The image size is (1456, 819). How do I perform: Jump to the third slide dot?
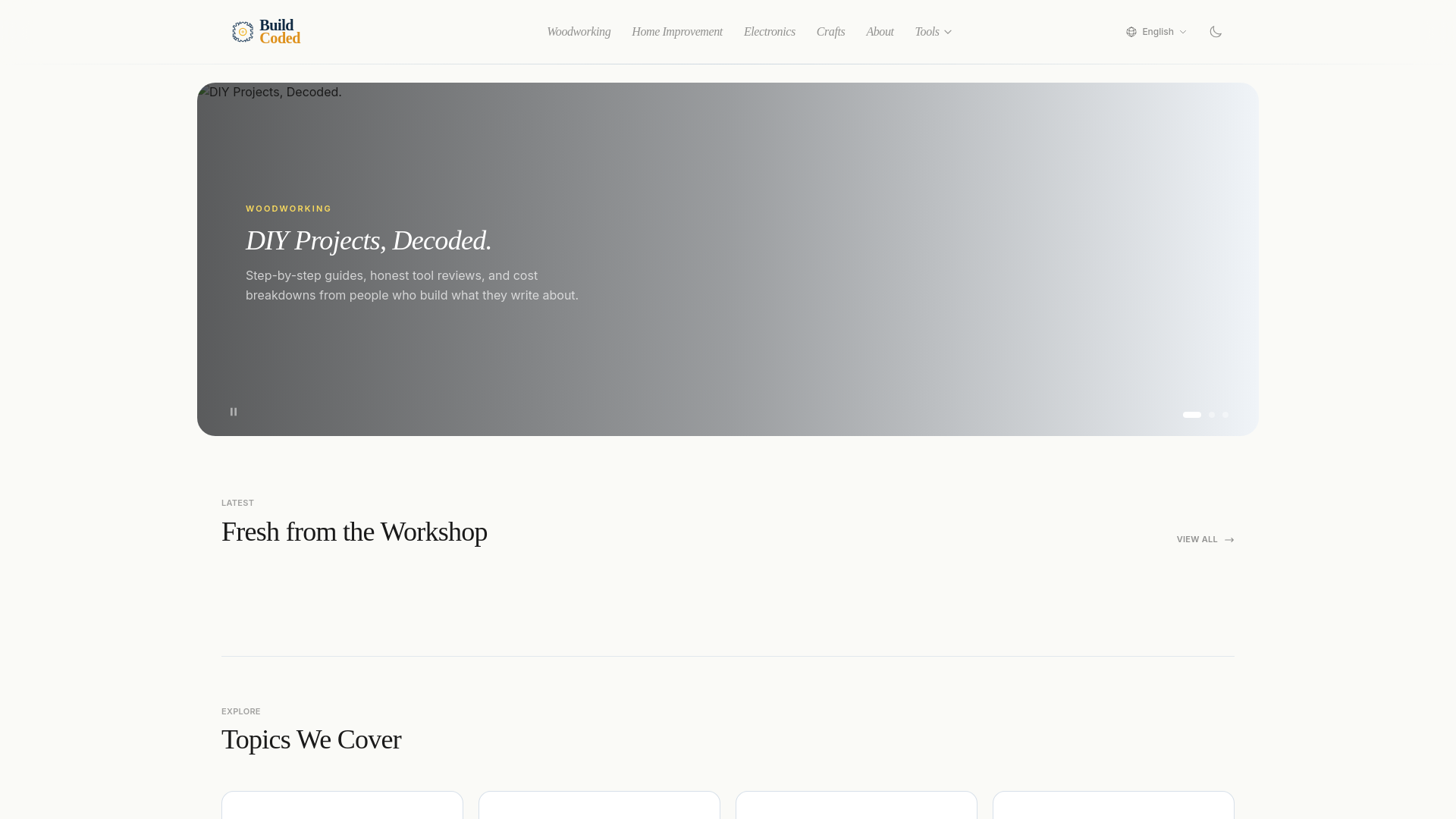(1225, 415)
